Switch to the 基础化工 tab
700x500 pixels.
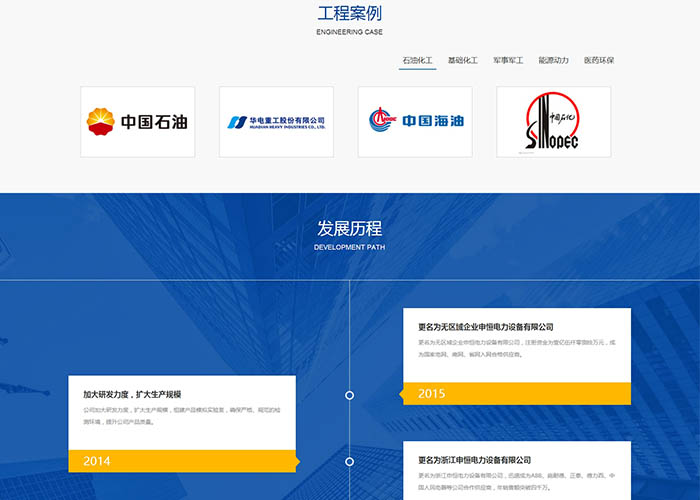(x=463, y=60)
